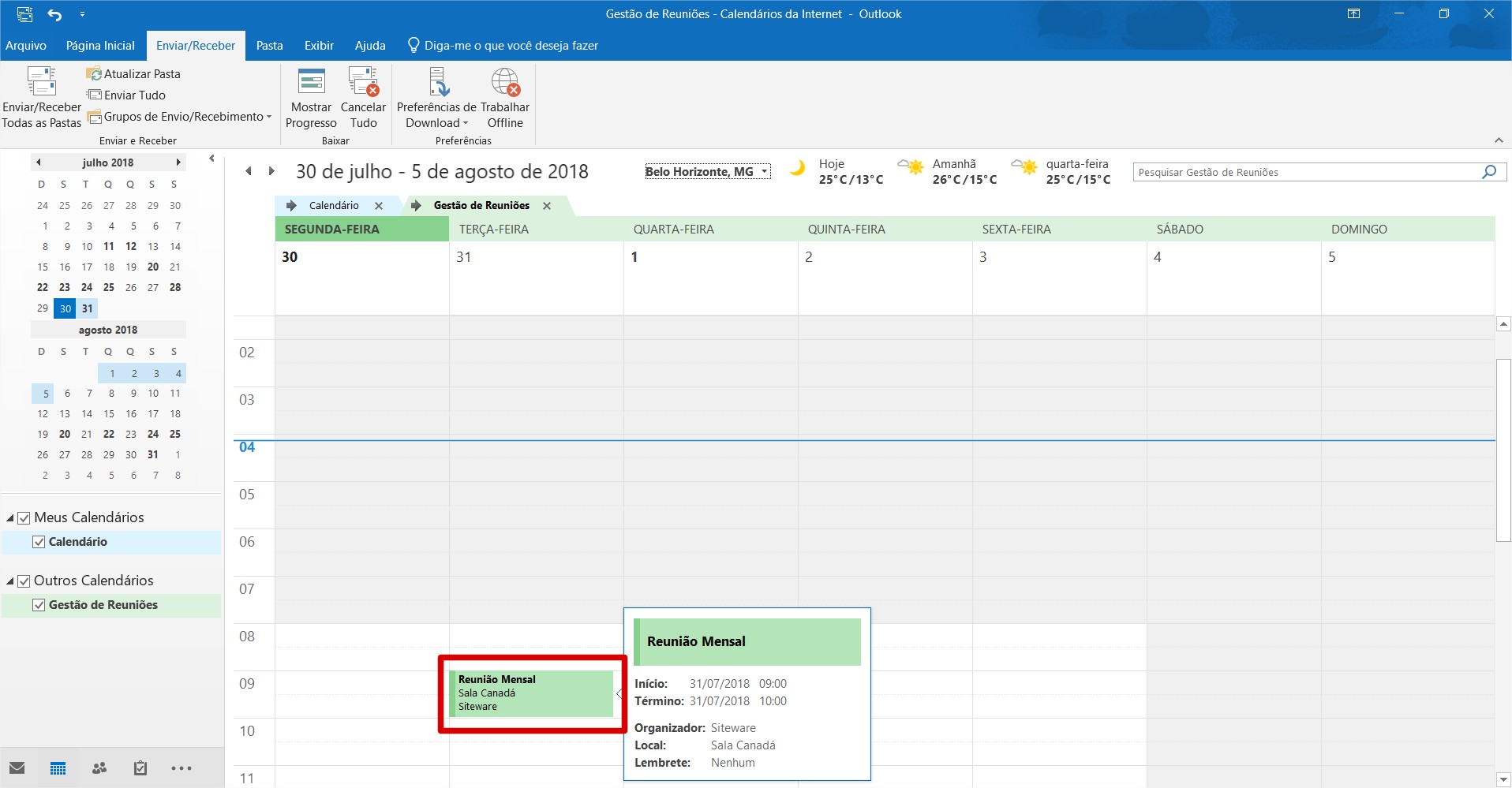Click the Cancelar Tudo icon
Viewport: 1512px width, 788px height.
click(363, 81)
